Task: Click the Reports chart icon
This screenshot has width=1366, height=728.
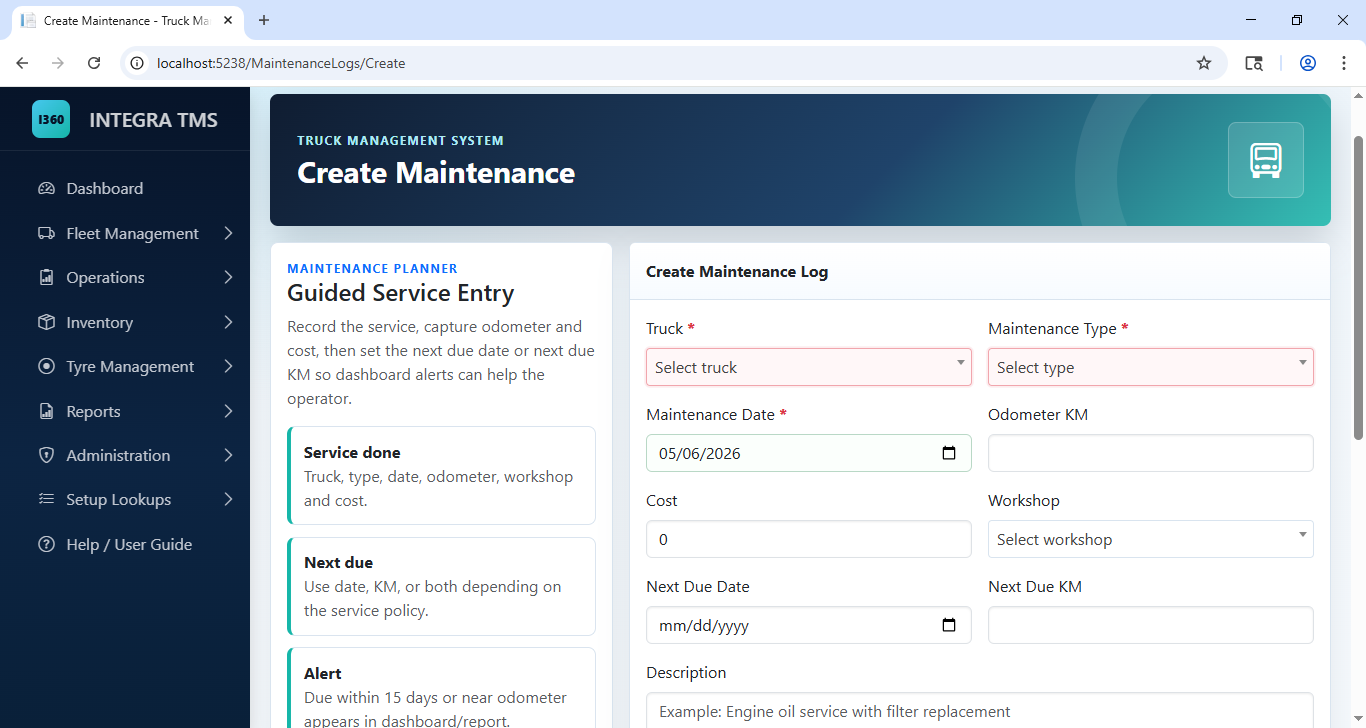Action: point(46,411)
